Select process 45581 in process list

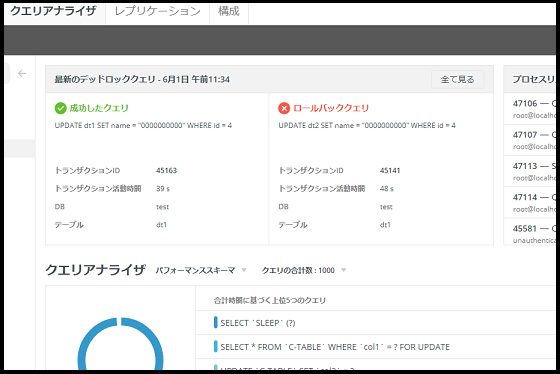(x=530, y=232)
